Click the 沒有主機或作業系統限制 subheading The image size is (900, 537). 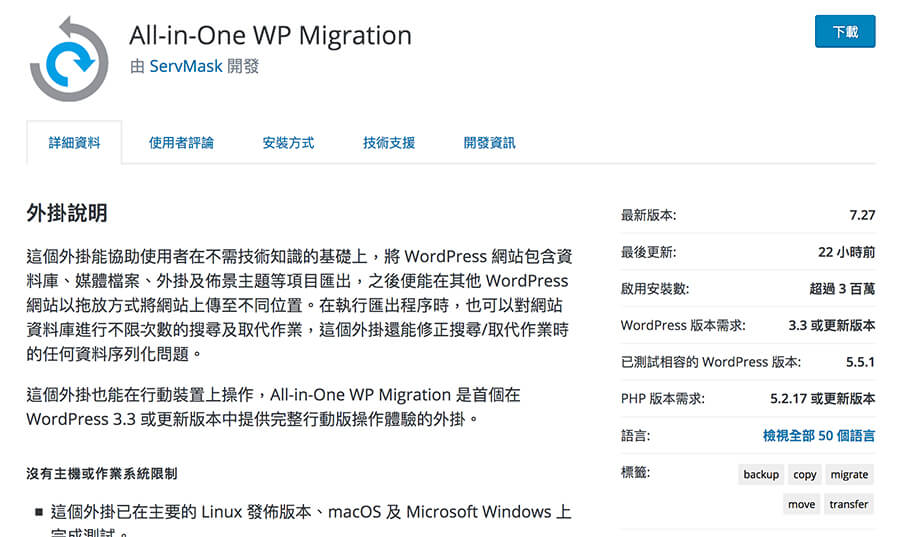(102, 473)
